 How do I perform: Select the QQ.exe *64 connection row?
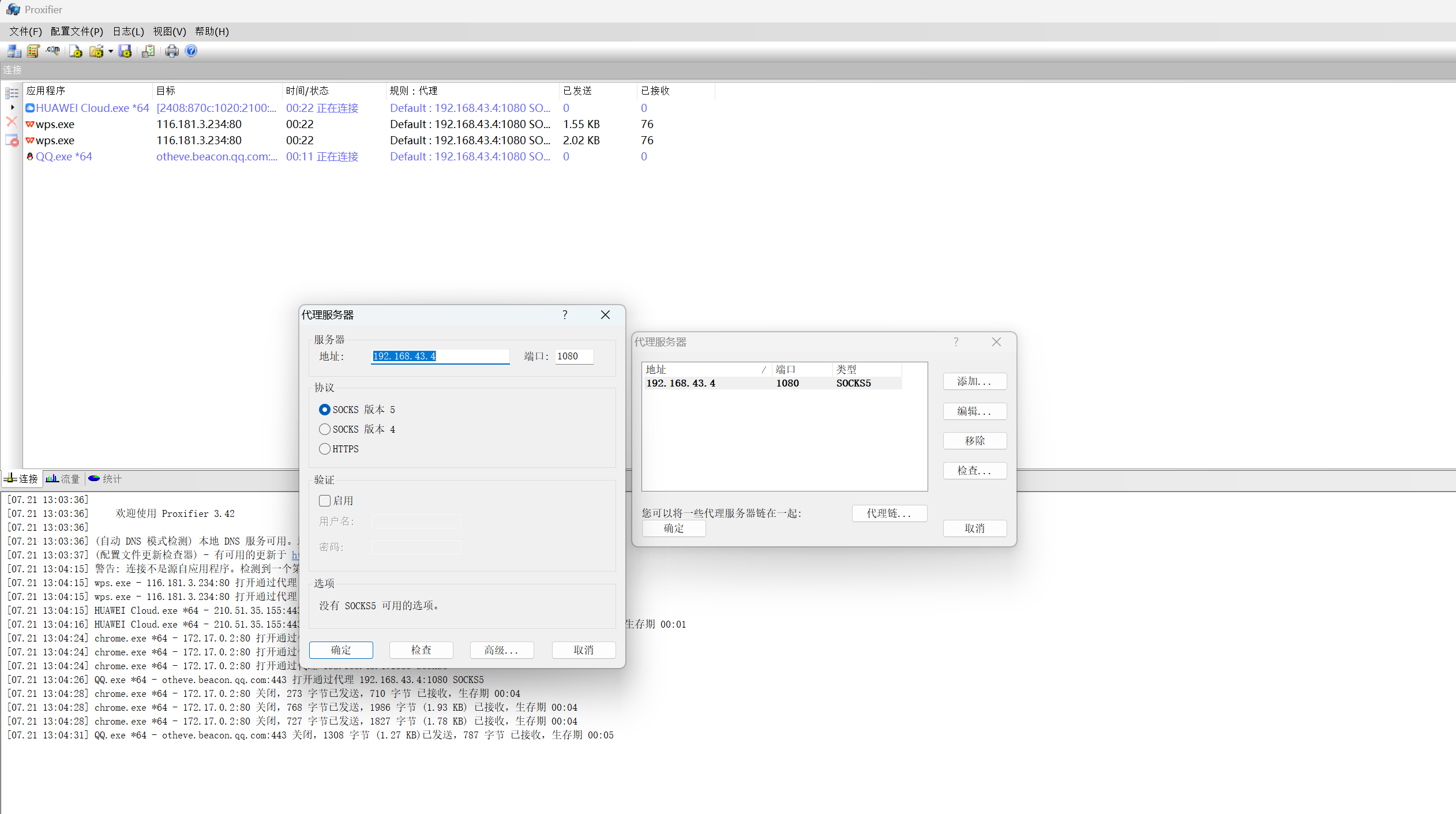point(369,156)
